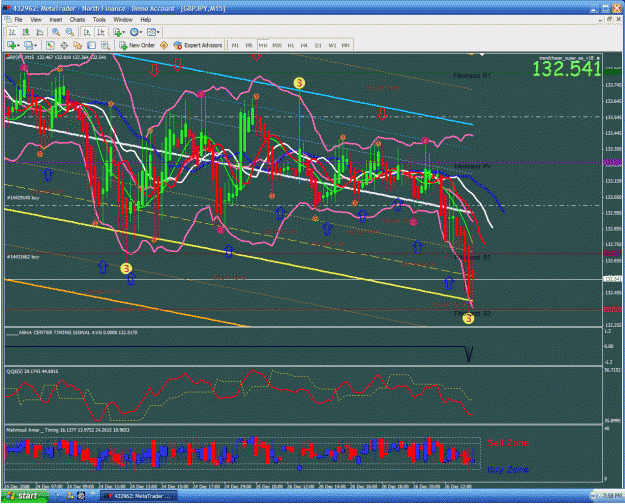
Task: Click the trendchaser_super_ea_v10 expert label
Action: point(566,58)
